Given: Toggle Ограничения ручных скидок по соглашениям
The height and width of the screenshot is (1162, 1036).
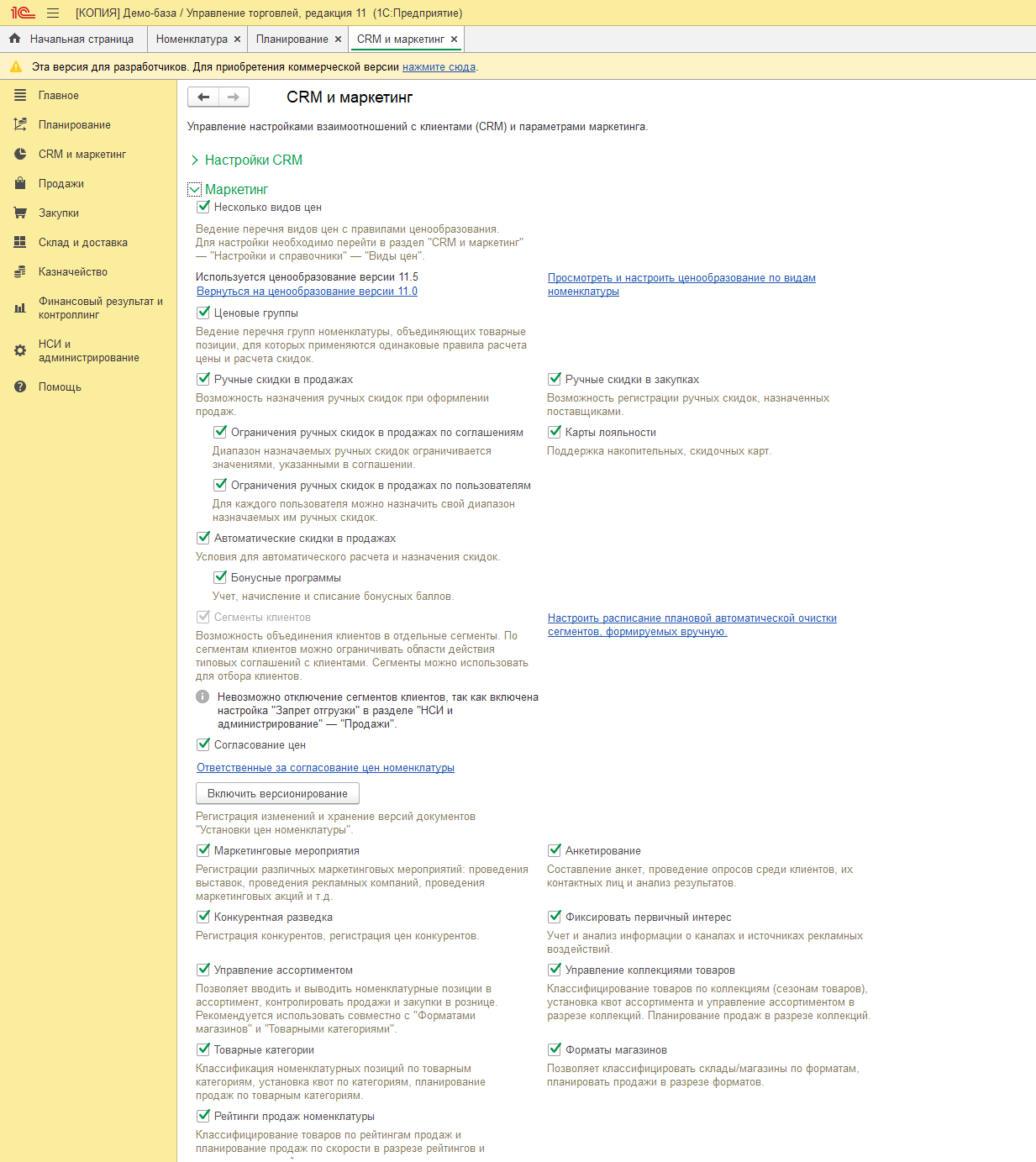Looking at the screenshot, I should pyautogui.click(x=220, y=432).
